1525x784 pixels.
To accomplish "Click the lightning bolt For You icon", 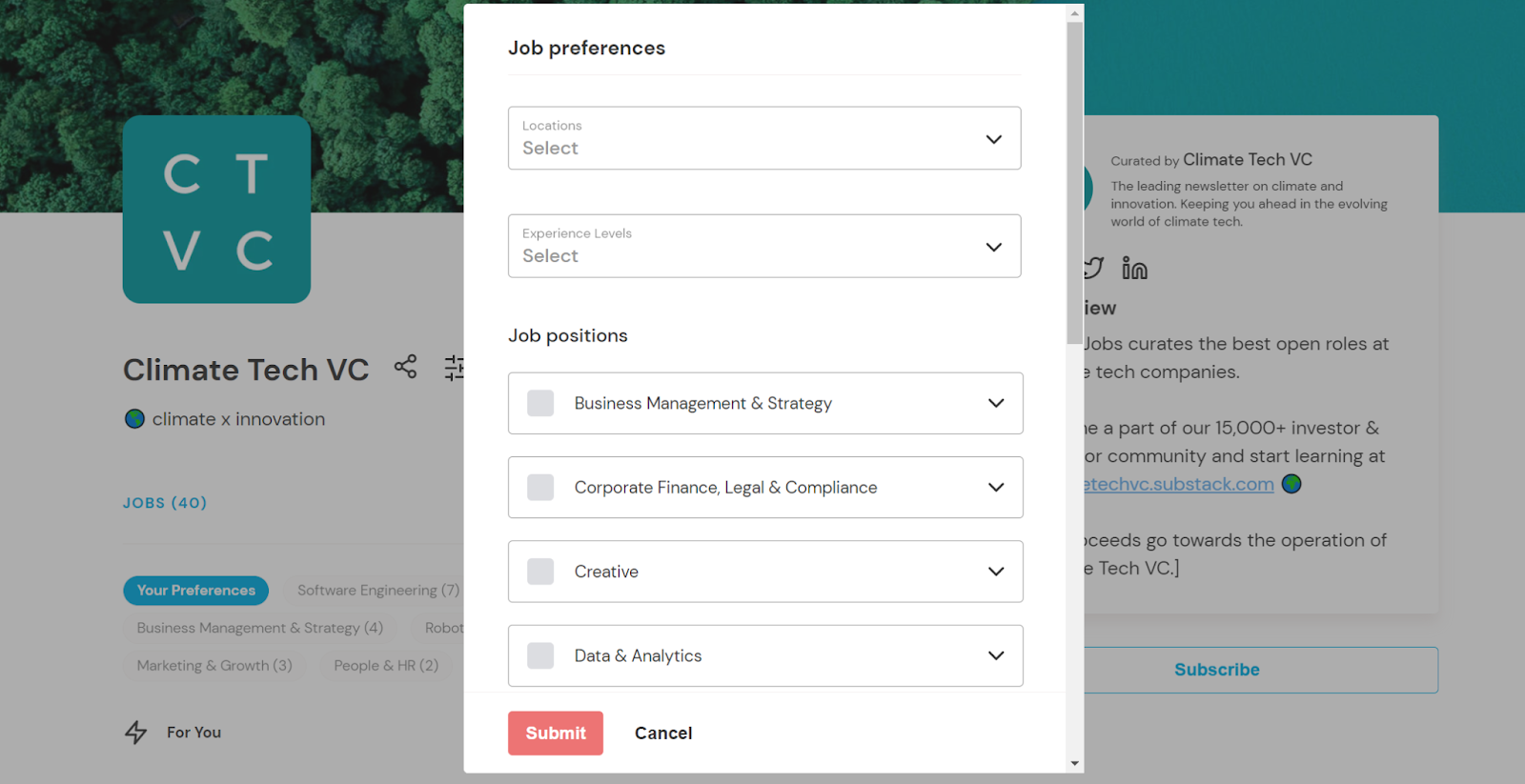I will 136,732.
